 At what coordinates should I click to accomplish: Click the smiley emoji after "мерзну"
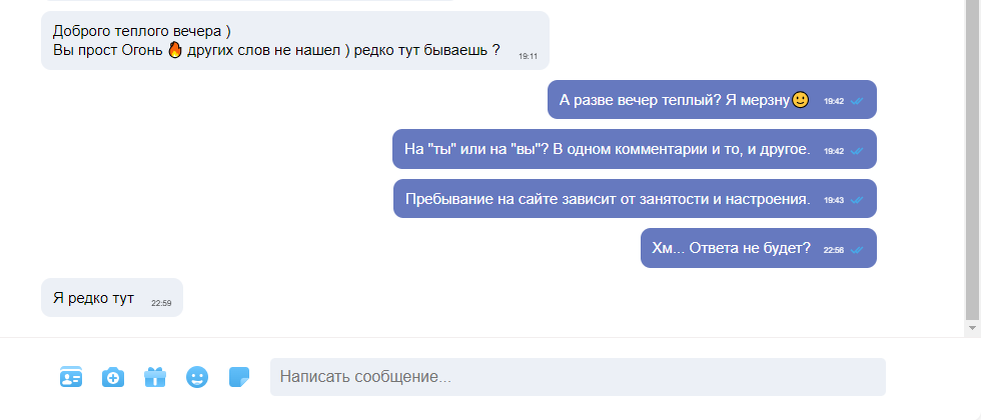tap(800, 100)
